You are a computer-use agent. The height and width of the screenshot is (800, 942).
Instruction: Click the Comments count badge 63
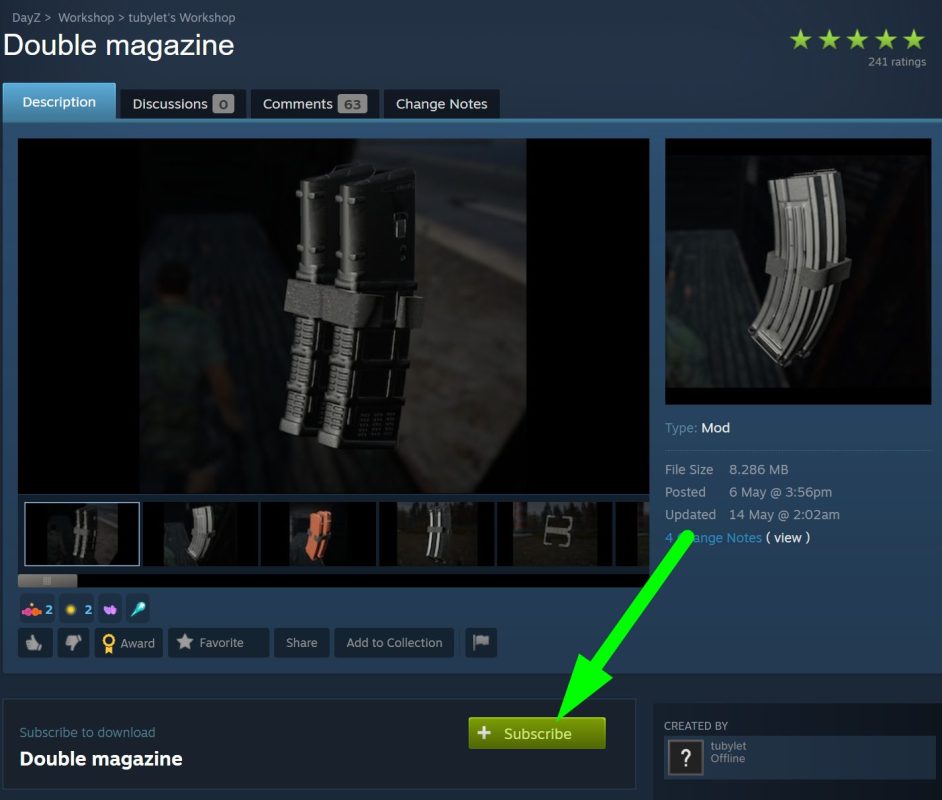[x=352, y=105]
